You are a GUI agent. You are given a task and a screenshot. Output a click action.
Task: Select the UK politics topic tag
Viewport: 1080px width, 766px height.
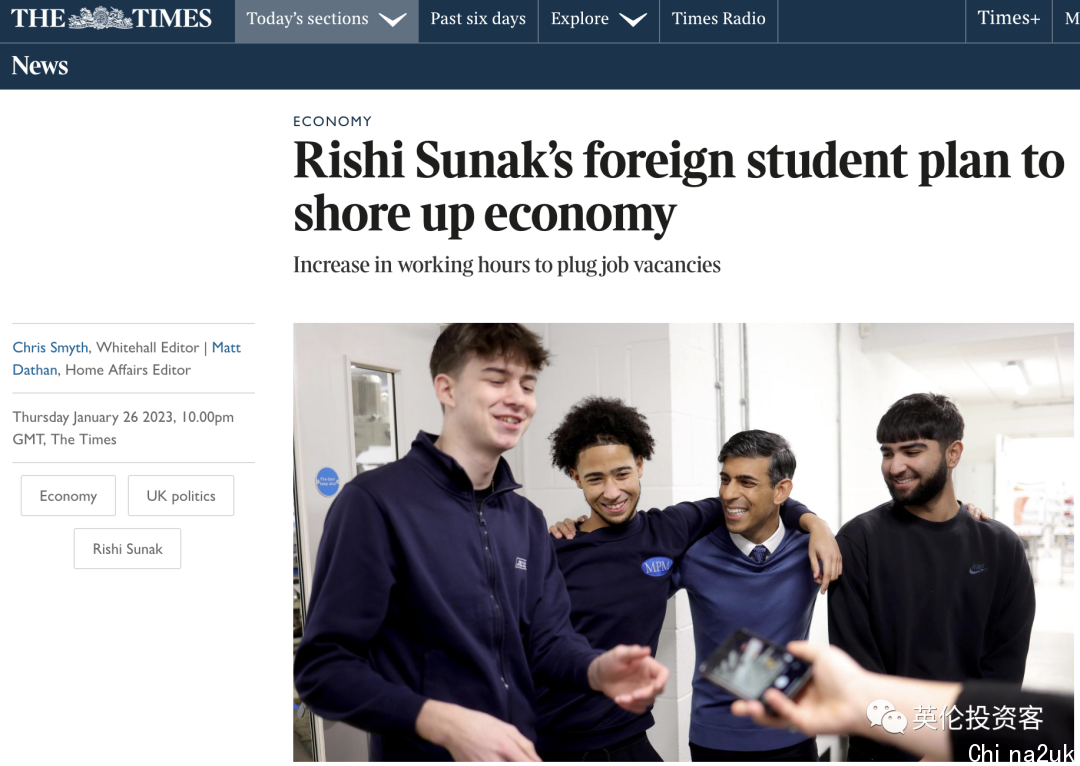[180, 495]
